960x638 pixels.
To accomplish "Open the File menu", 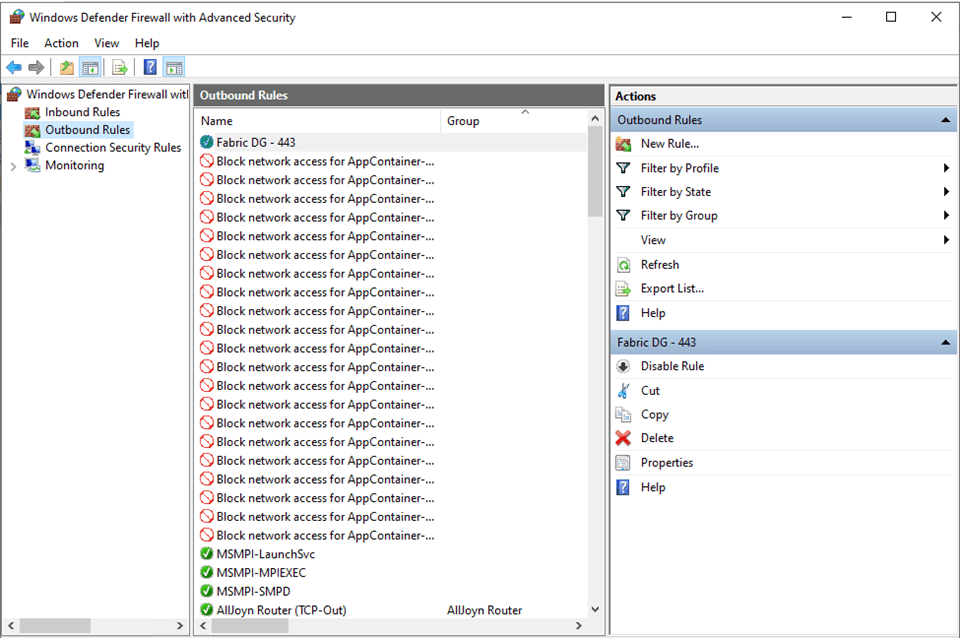I will (20, 43).
